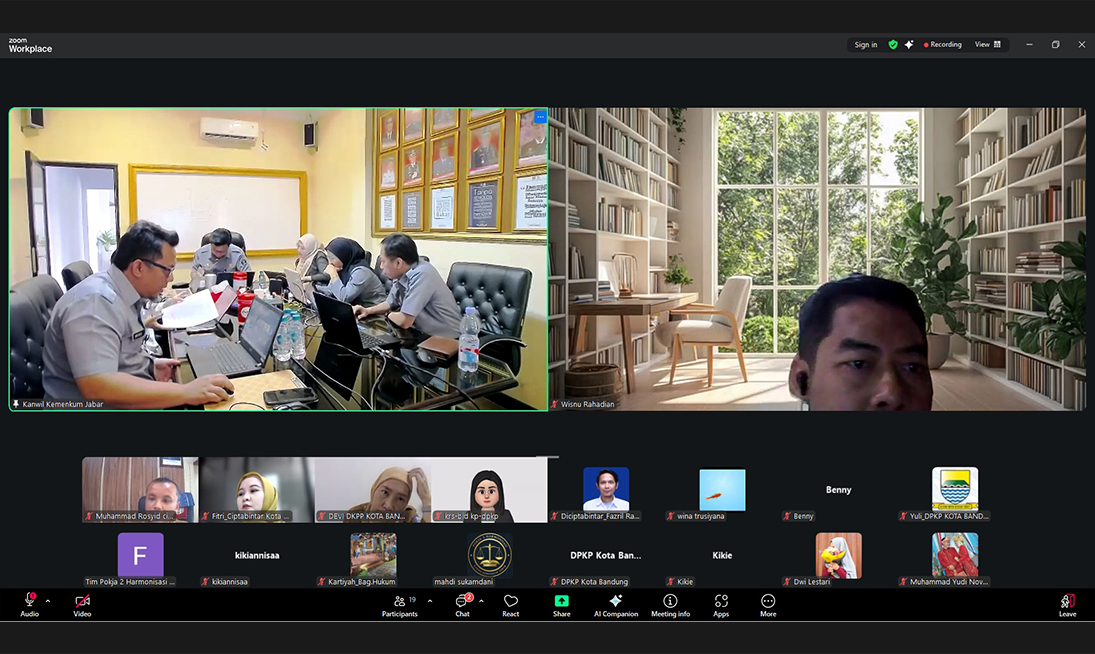Leave the meeting
The image size is (1095, 654).
(1067, 604)
